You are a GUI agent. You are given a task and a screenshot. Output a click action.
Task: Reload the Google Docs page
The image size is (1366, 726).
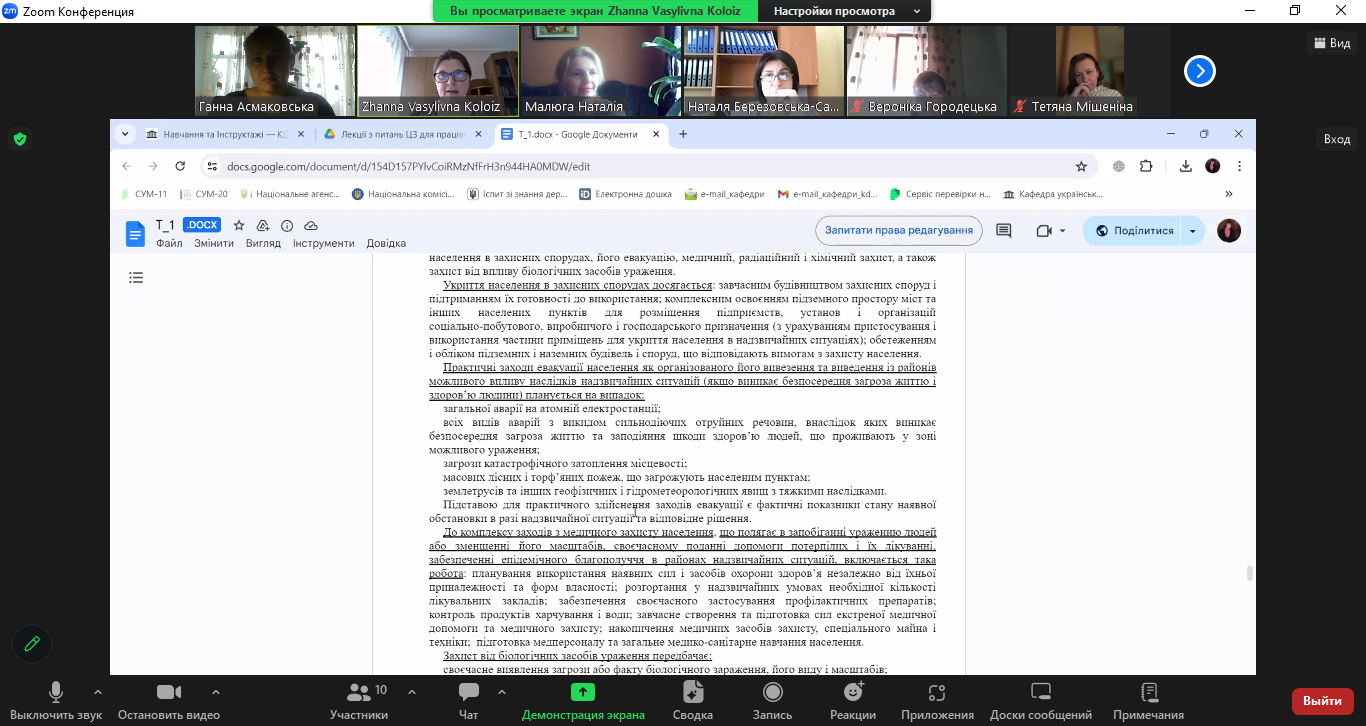(180, 166)
